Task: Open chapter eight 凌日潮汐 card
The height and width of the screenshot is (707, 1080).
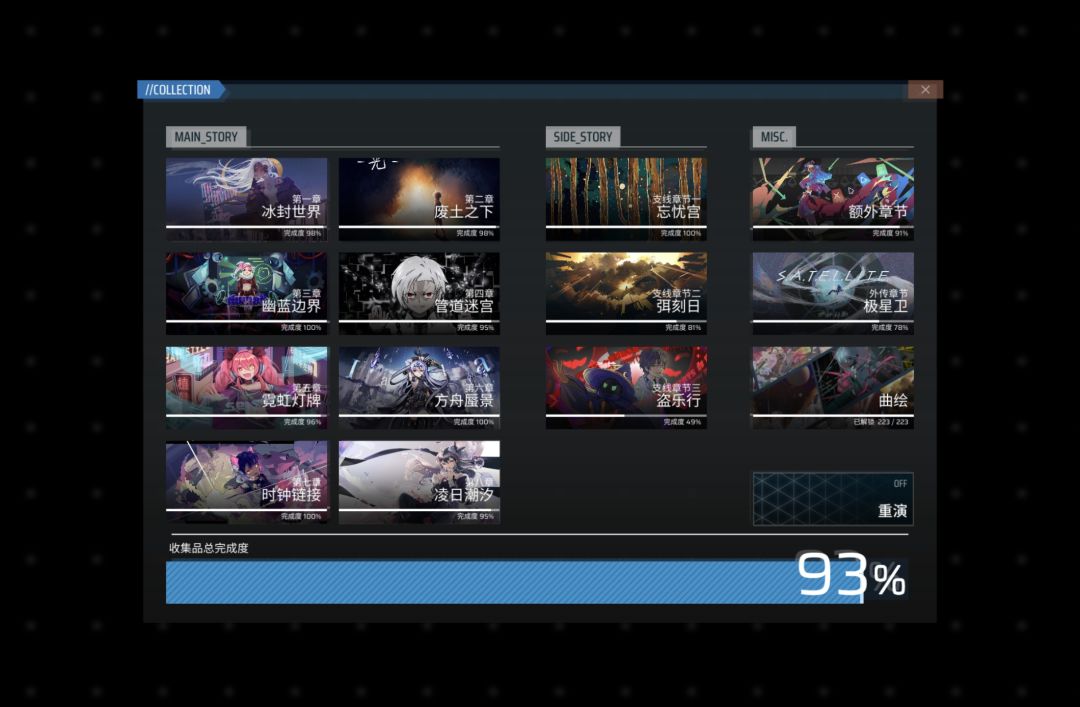Action: 419,482
